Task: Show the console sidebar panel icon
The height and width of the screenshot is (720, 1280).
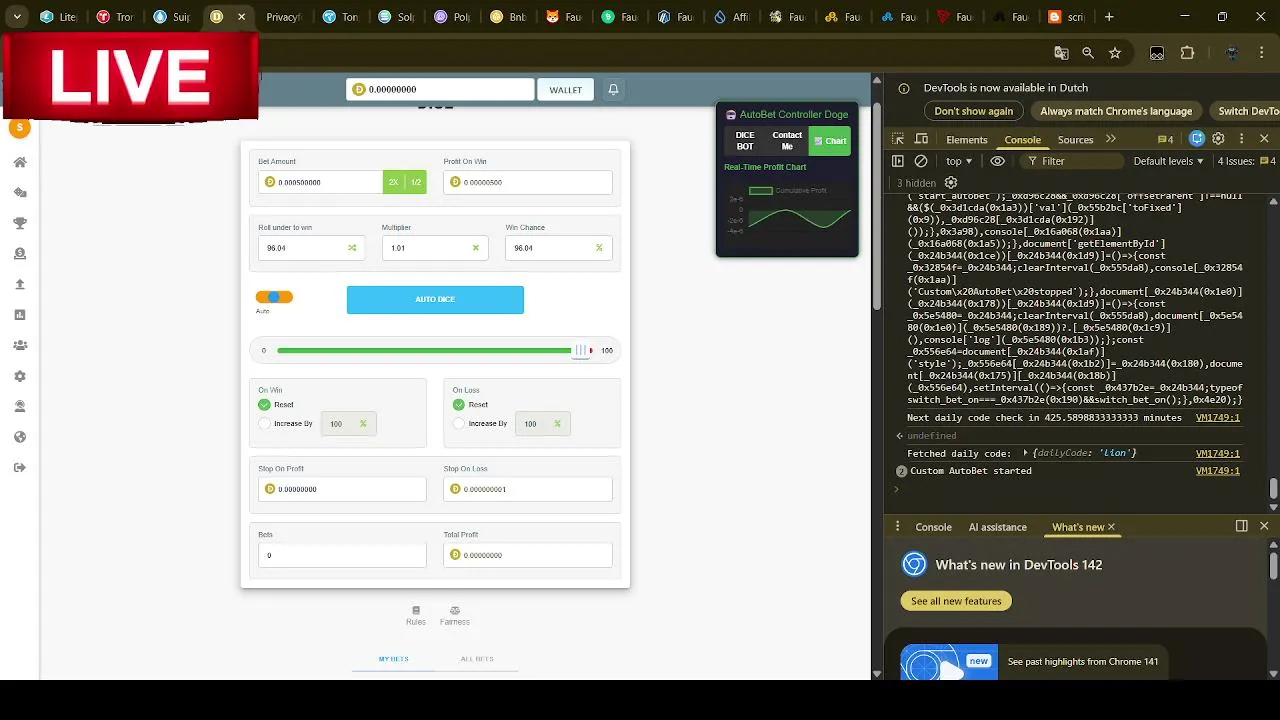Action: pyautogui.click(x=898, y=161)
